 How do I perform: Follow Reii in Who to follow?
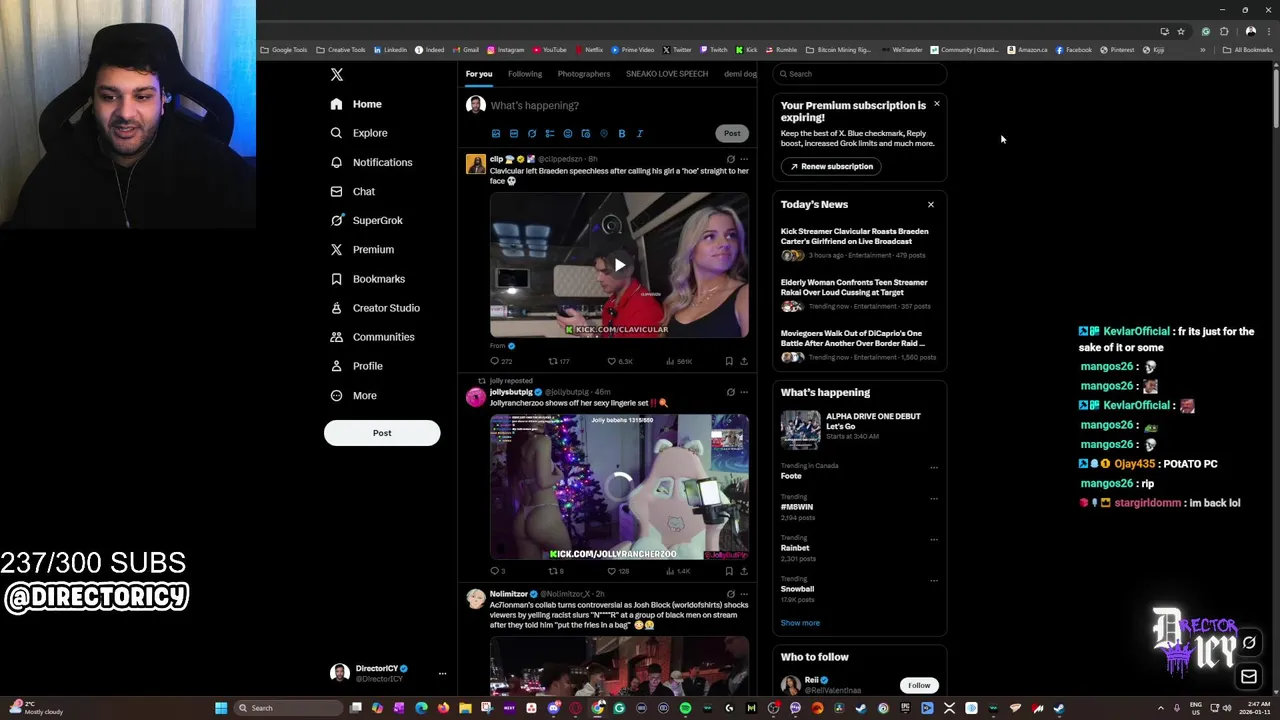pyautogui.click(x=919, y=685)
